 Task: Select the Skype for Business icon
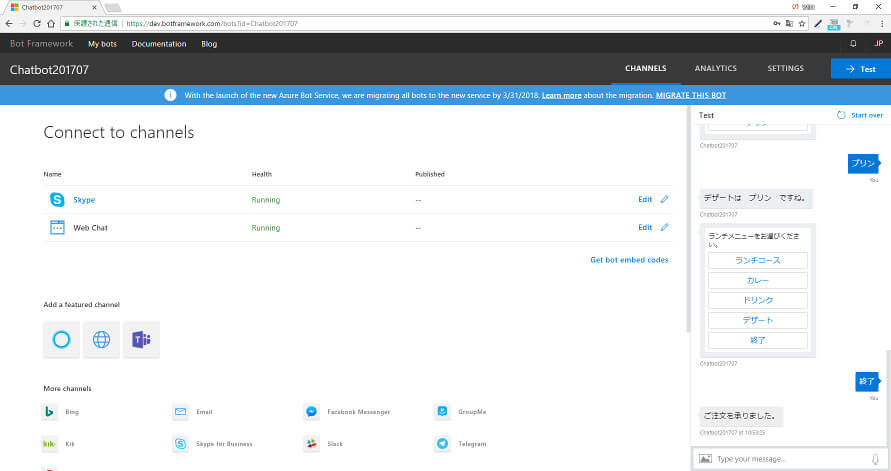(181, 444)
